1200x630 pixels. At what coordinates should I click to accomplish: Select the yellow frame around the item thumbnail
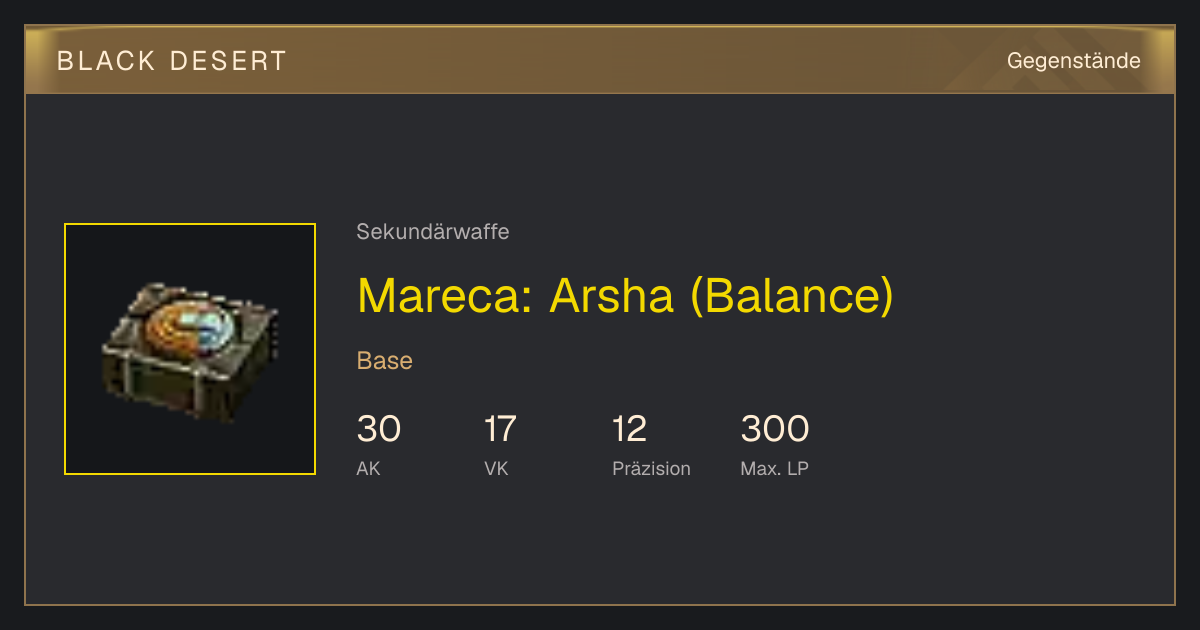tap(190, 349)
